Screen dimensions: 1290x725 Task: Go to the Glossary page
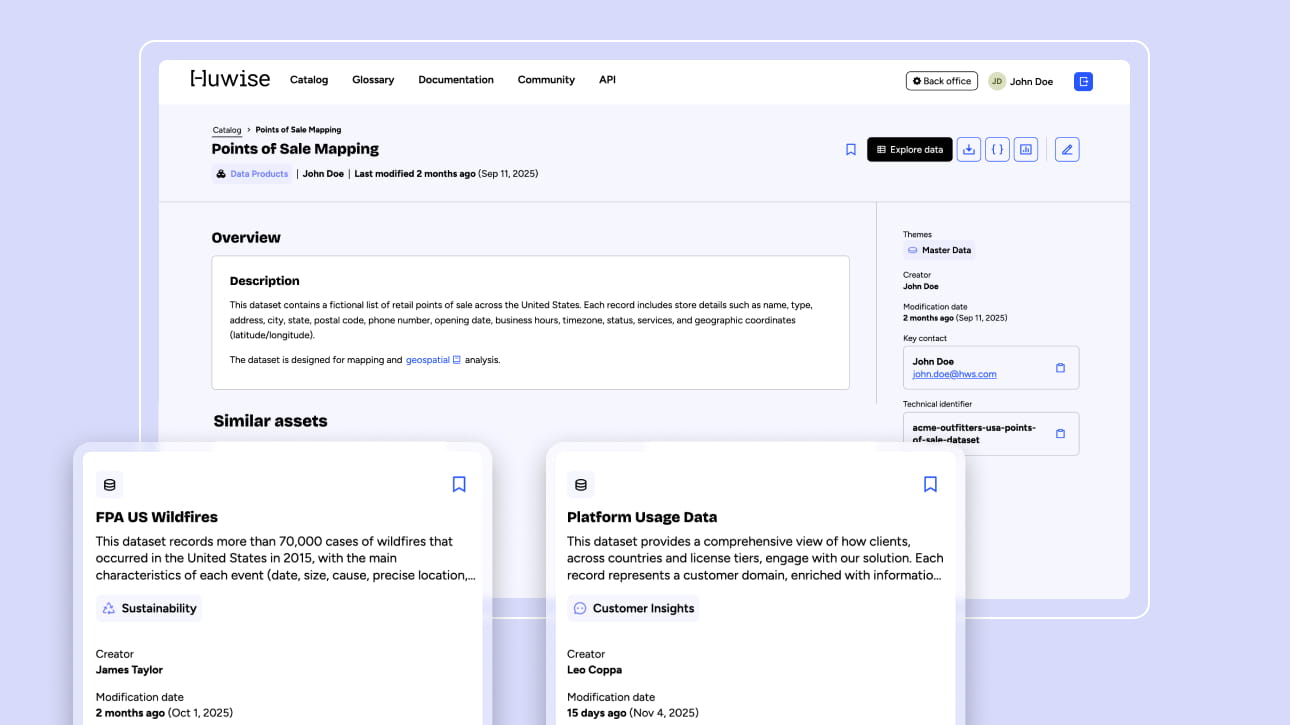pyautogui.click(x=373, y=80)
